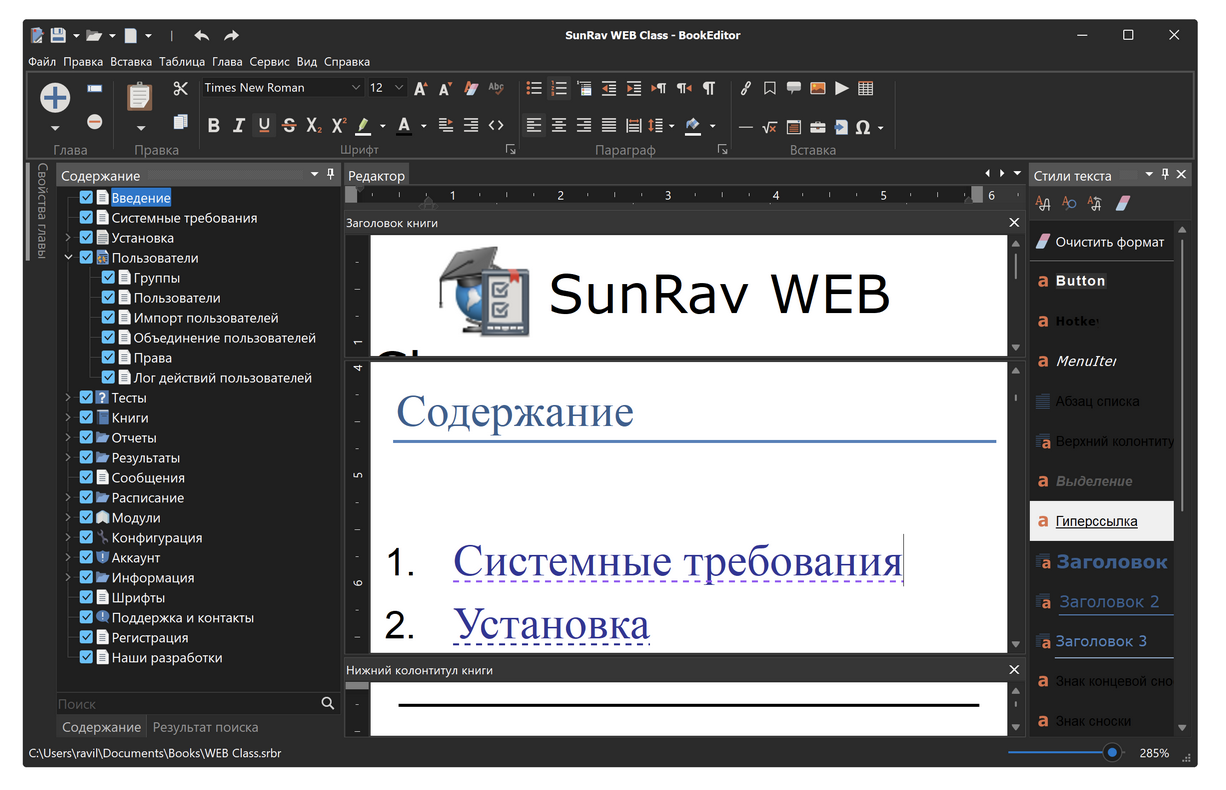Expand the Конфигурация tree node
Image resolution: width=1226 pixels, height=790 pixels.
pyautogui.click(x=68, y=538)
